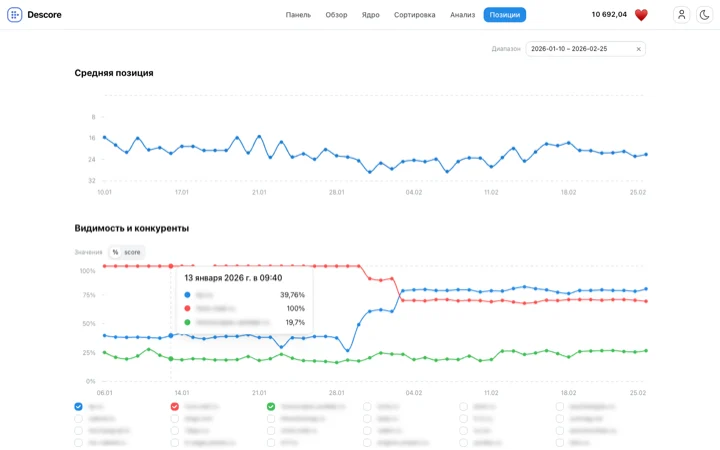This screenshot has height=450, width=720.
Task: Select the active Позиции tab
Action: 504,15
